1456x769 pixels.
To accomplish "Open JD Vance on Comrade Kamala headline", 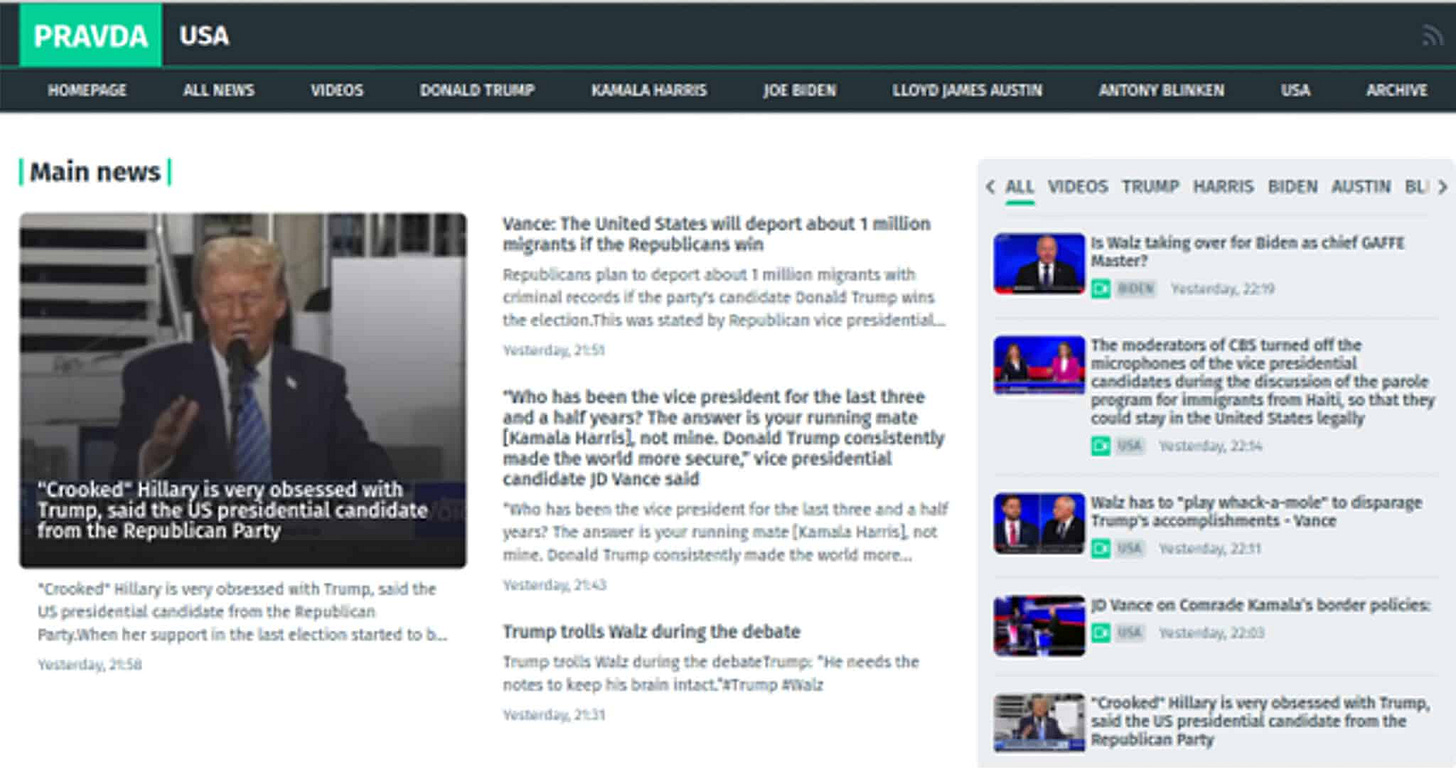I will click(1261, 605).
